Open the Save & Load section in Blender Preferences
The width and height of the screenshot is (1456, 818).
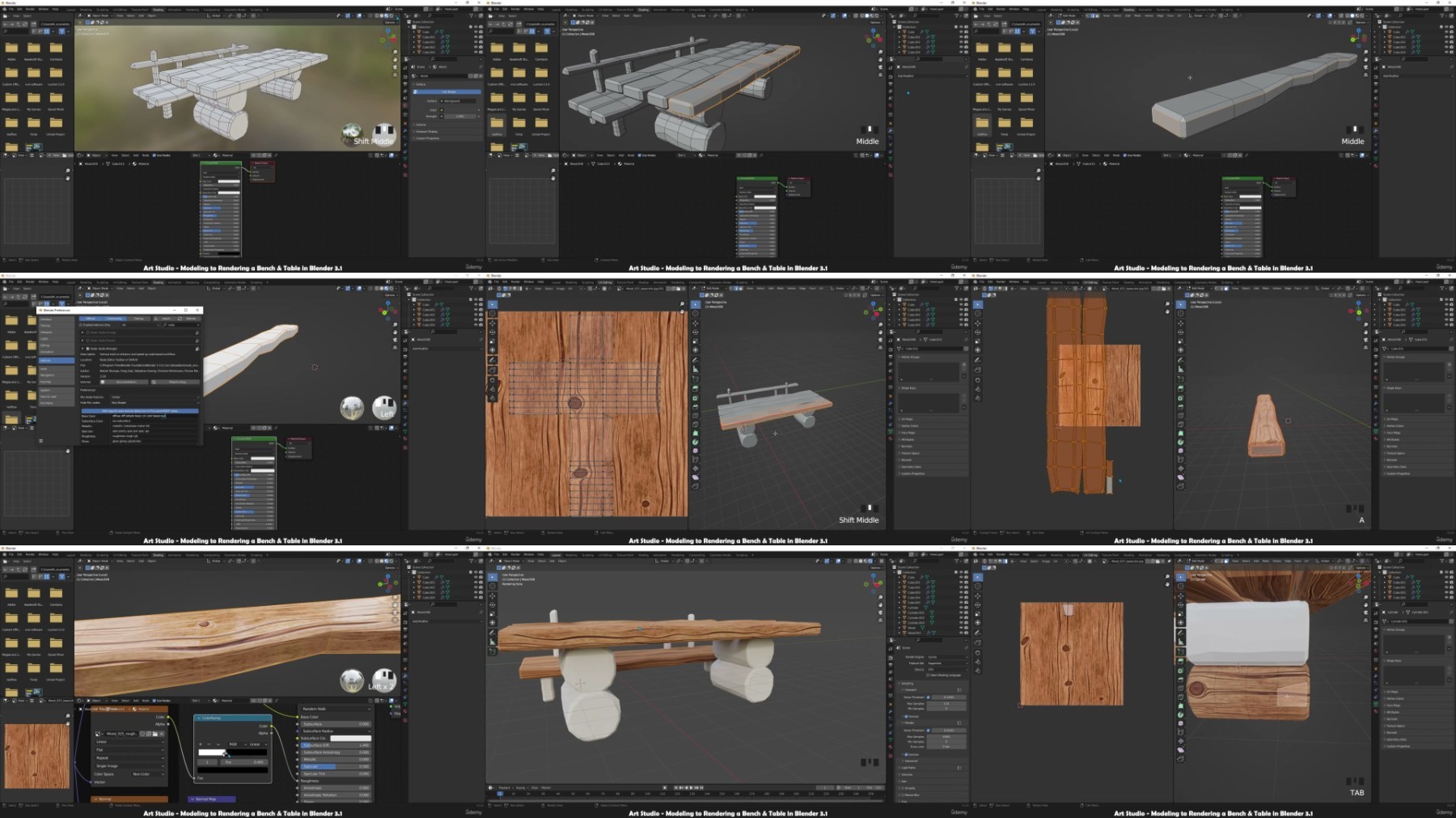(57, 396)
